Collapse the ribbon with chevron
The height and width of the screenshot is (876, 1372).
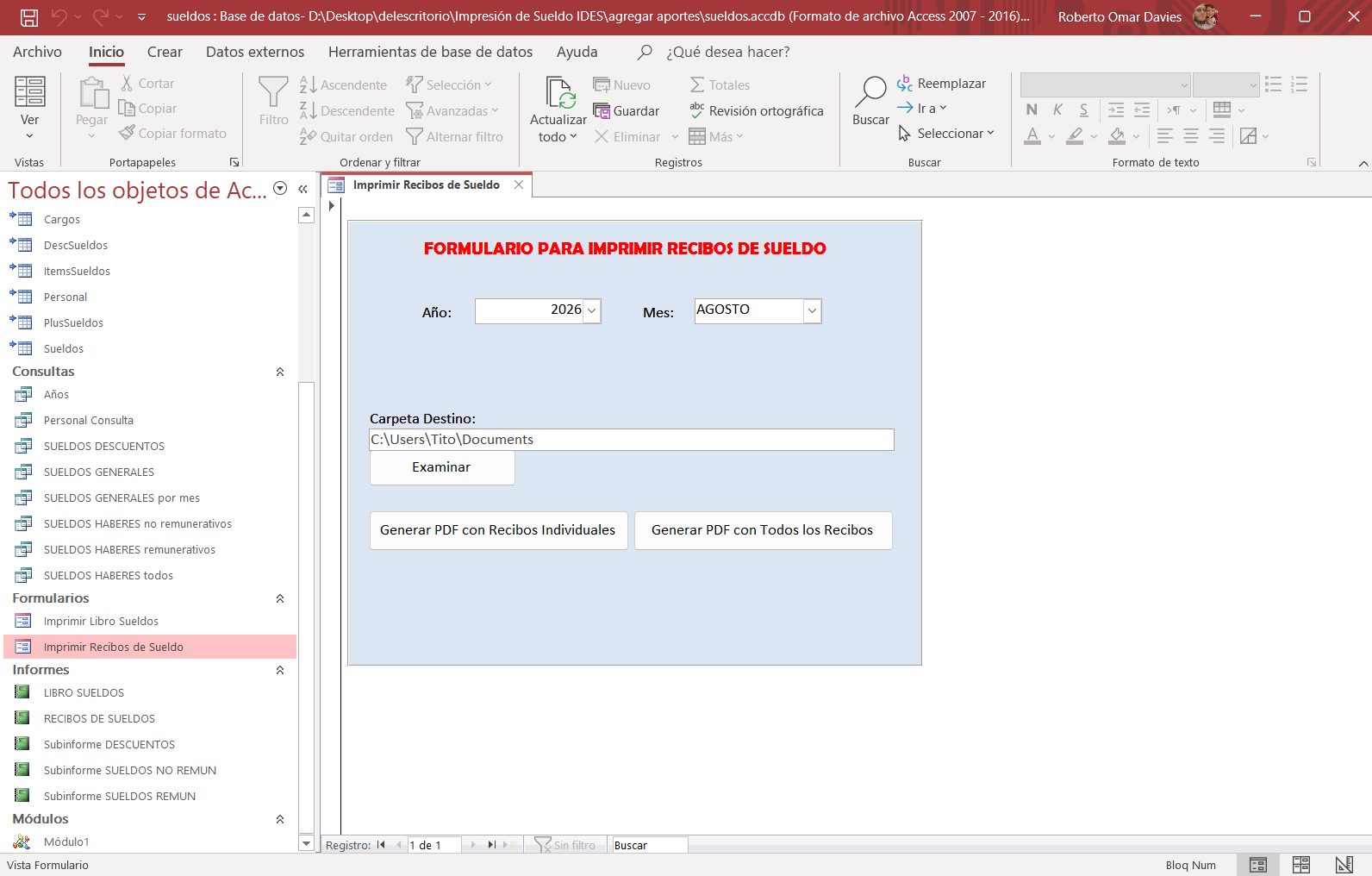point(1363,163)
